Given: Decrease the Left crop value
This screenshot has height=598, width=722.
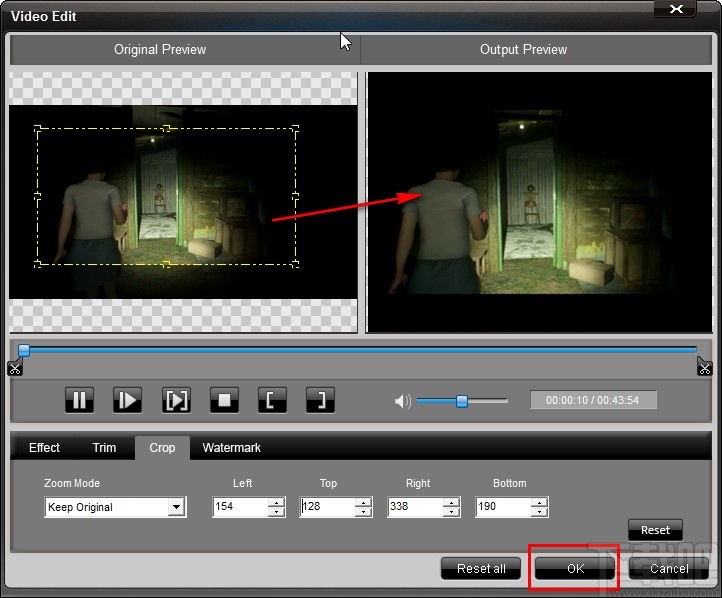Looking at the screenshot, I should [x=276, y=511].
